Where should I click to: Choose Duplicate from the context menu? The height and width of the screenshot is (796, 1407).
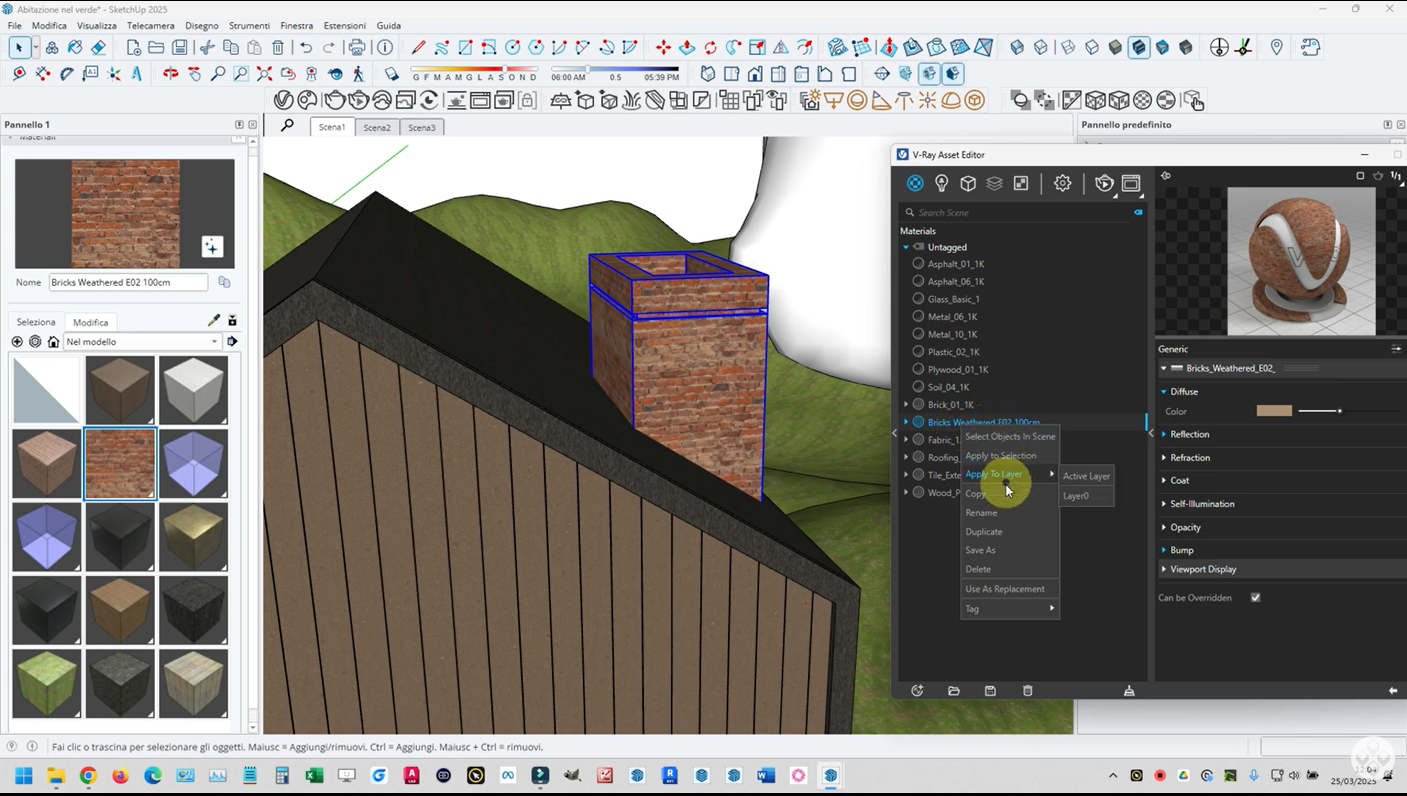tap(983, 531)
